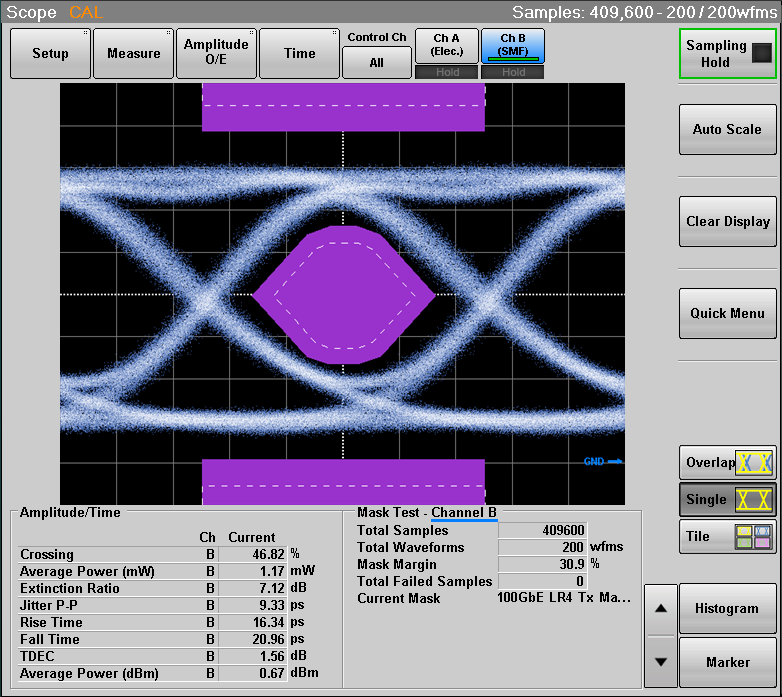This screenshot has height=697, width=782.
Task: Toggle Channel A (Elec.) on
Action: (446, 45)
